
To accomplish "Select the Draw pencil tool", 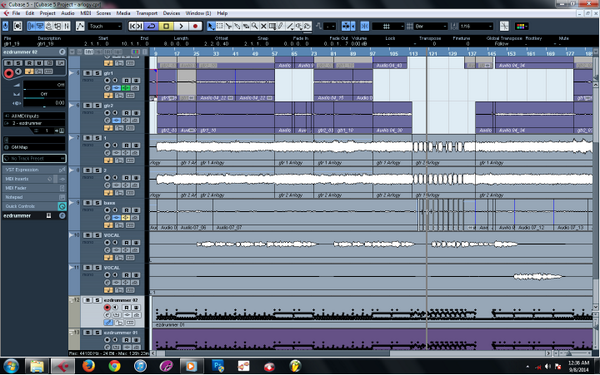I will pyautogui.click(x=281, y=26).
